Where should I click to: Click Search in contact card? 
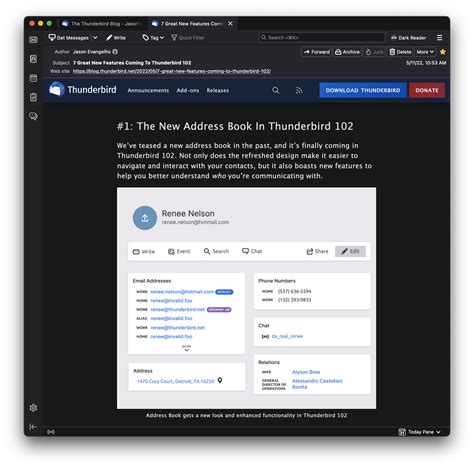coord(216,251)
